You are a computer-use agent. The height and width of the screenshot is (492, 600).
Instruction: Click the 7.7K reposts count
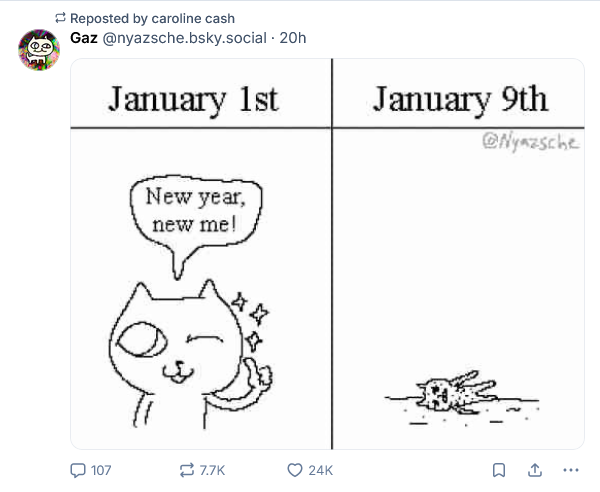[x=213, y=469]
